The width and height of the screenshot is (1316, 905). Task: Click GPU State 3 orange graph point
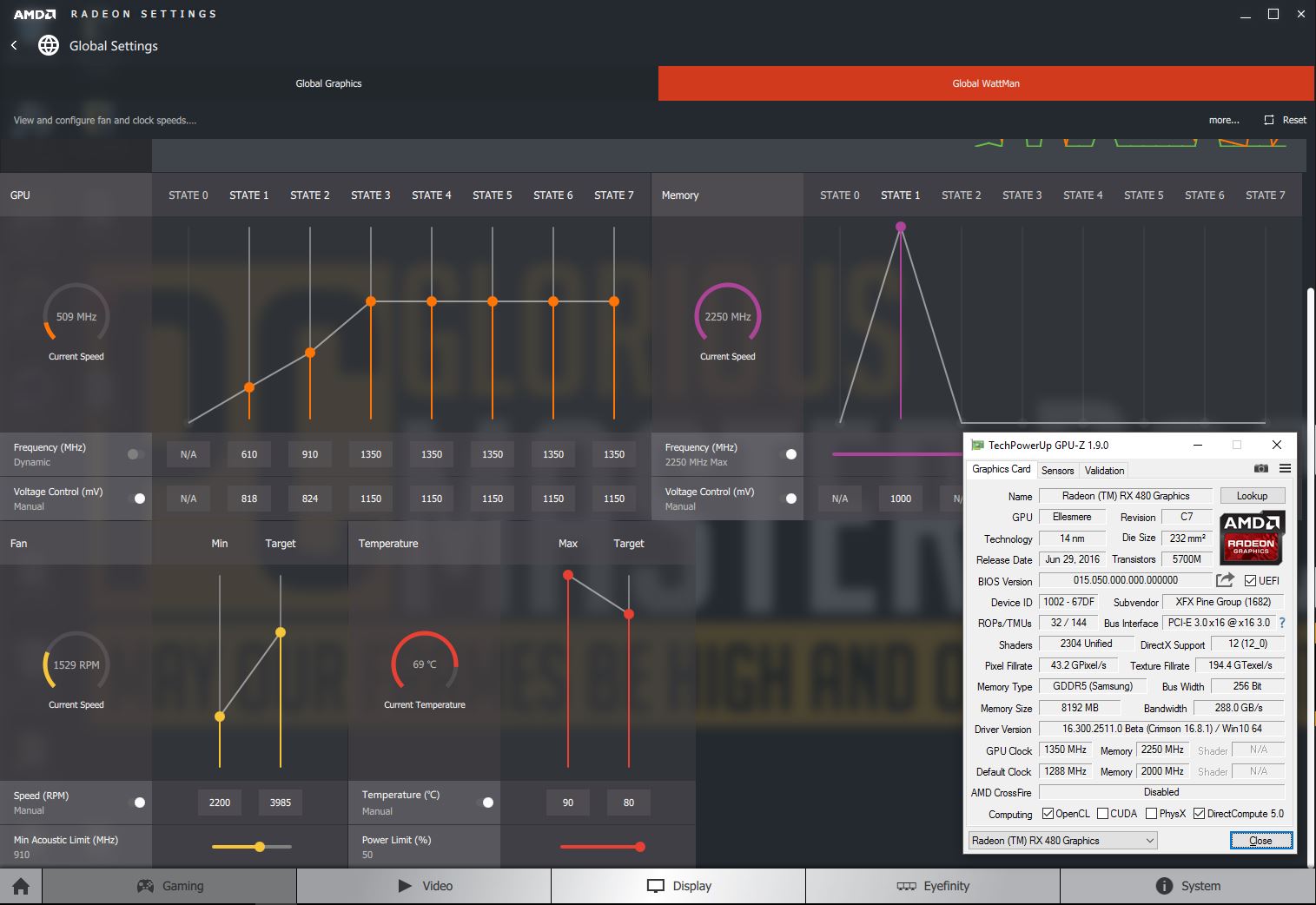coord(371,301)
